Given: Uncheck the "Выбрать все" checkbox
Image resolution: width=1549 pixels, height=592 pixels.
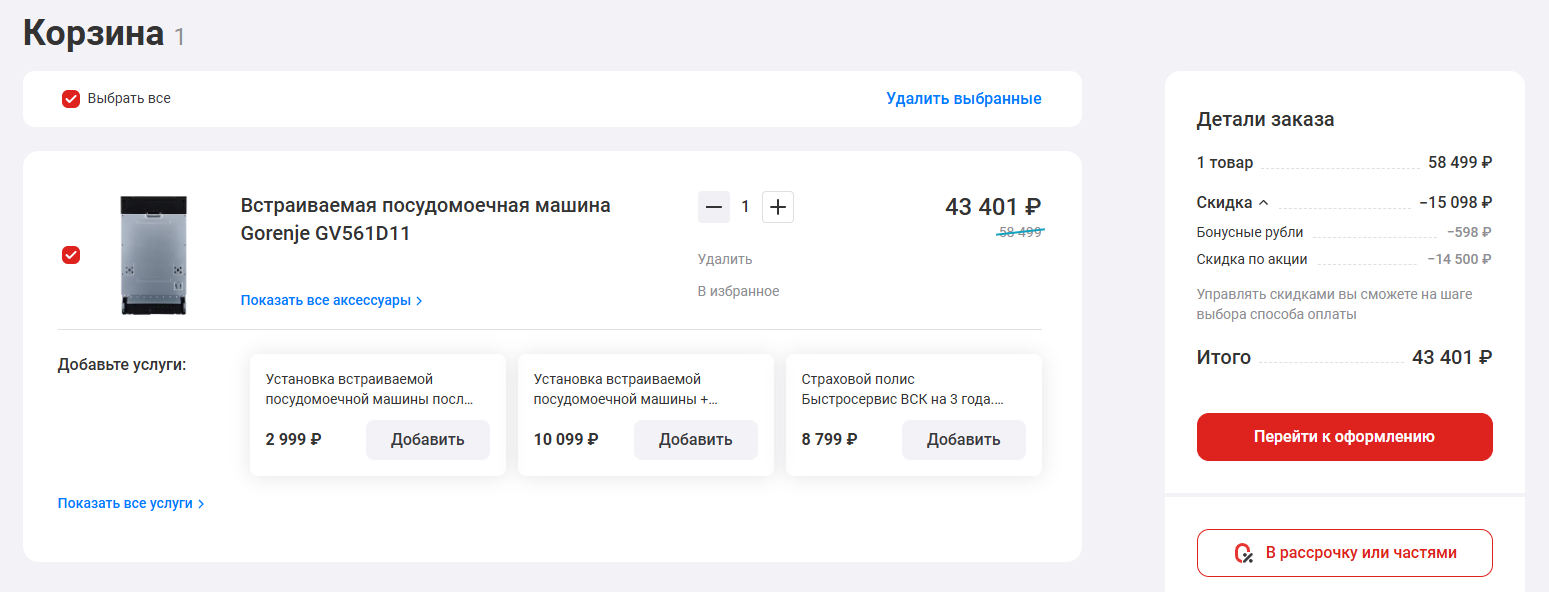Looking at the screenshot, I should coord(70,98).
